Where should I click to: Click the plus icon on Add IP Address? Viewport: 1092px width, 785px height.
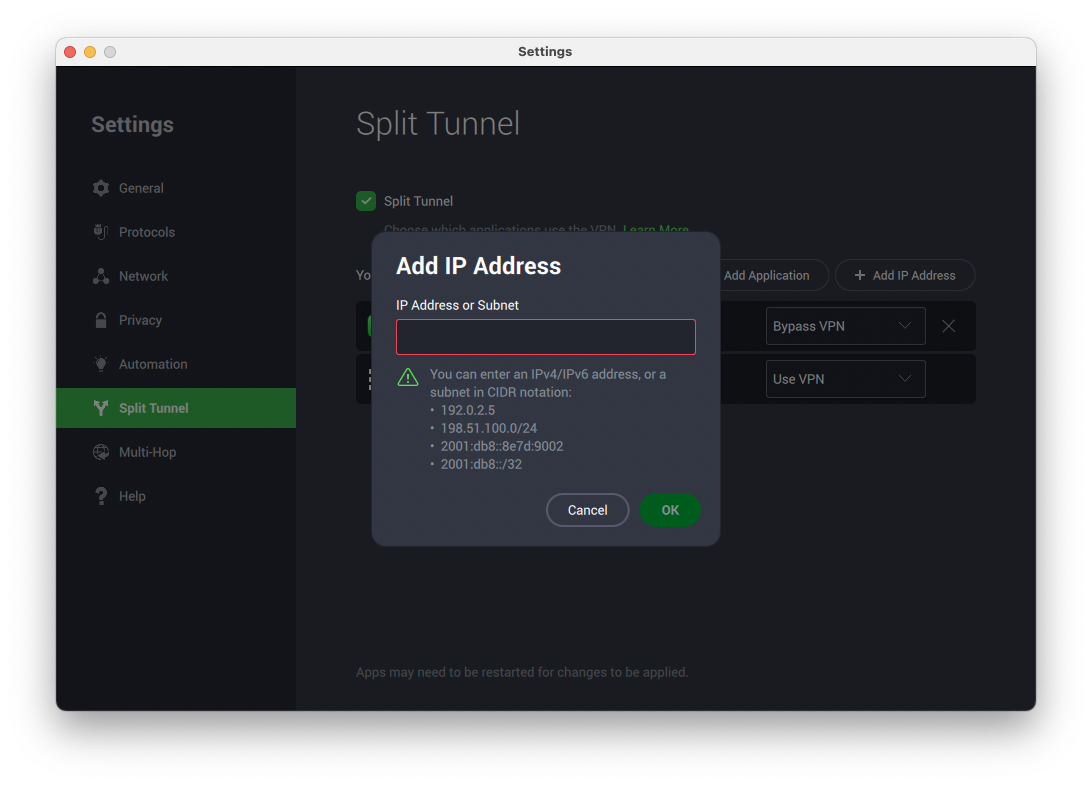860,275
